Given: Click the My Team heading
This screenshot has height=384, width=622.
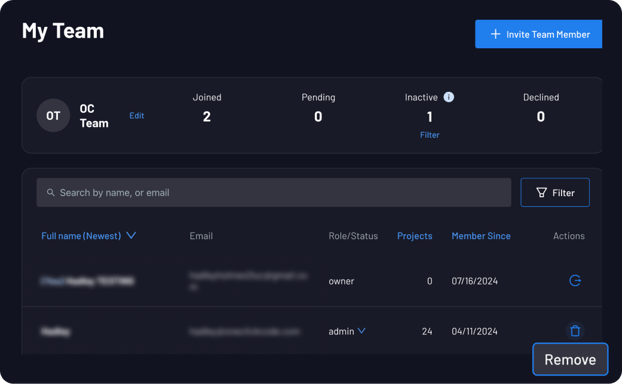Looking at the screenshot, I should [x=63, y=31].
